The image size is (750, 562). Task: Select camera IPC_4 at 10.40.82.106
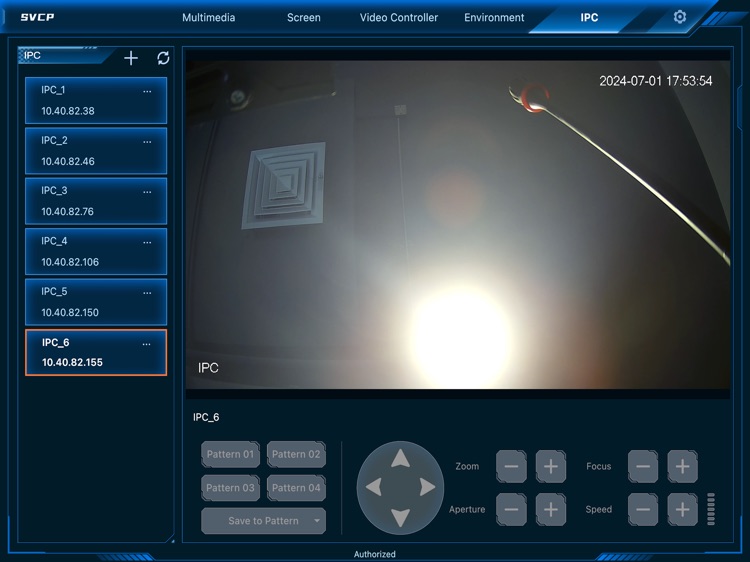point(96,252)
